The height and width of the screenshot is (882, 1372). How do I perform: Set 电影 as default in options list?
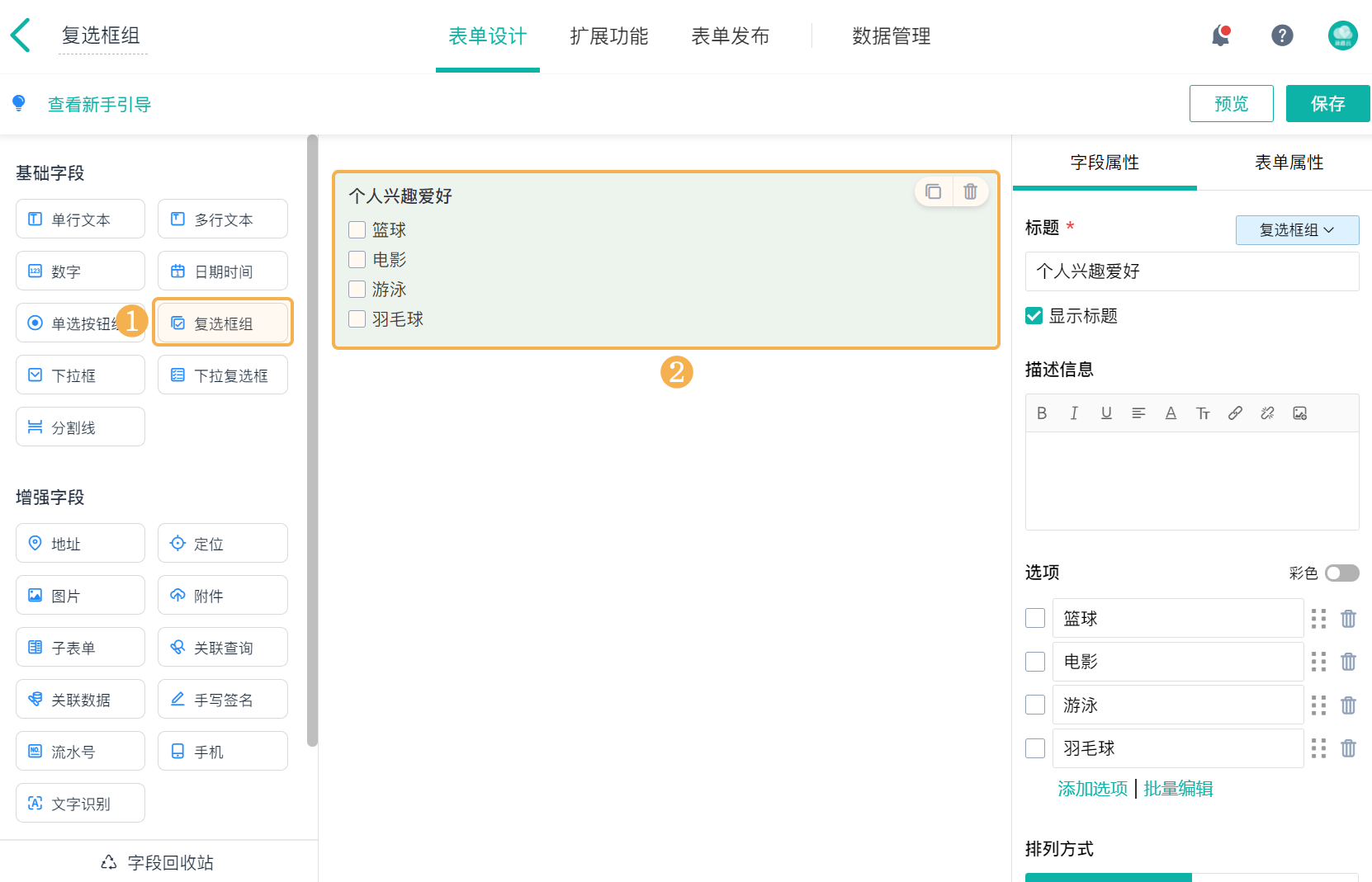click(x=1035, y=662)
